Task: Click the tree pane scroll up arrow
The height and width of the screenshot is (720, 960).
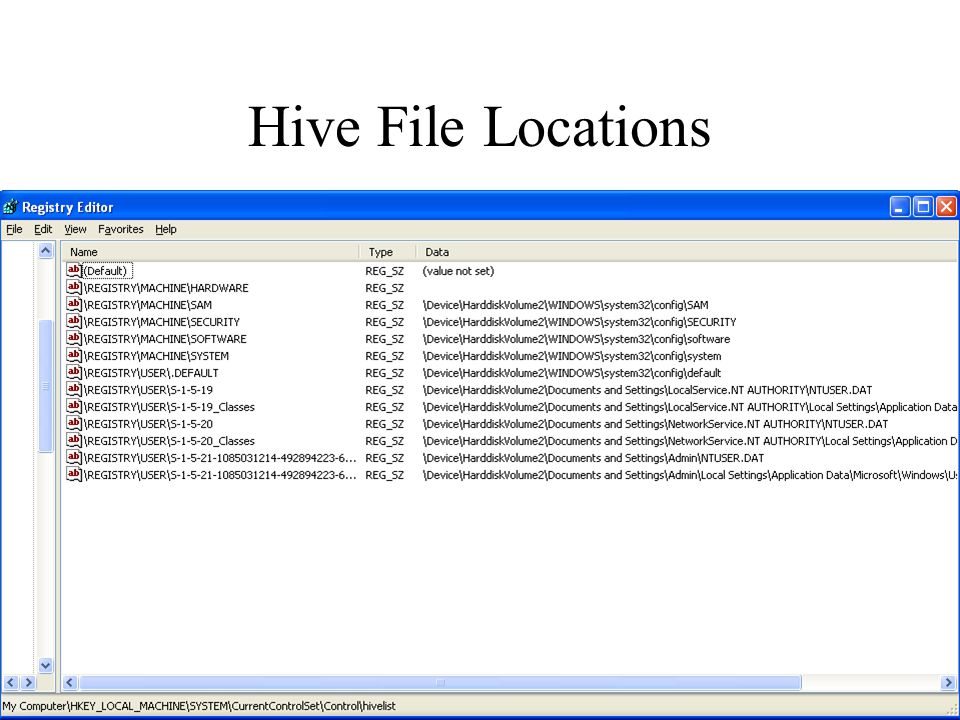Action: click(x=45, y=250)
